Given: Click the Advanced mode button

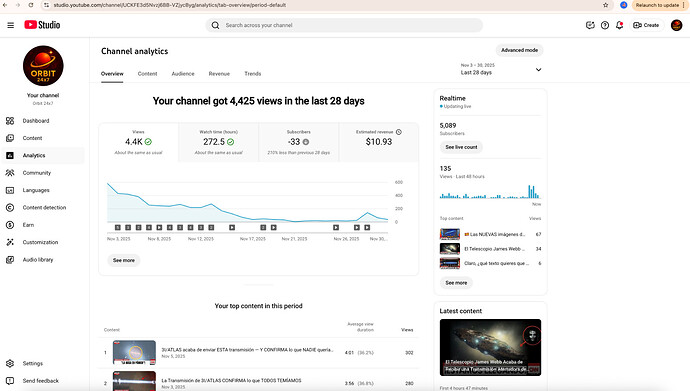Looking at the screenshot, I should [519, 50].
